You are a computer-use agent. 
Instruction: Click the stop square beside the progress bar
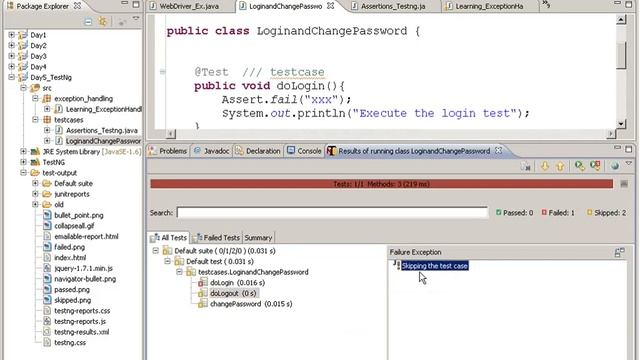[x=624, y=184]
